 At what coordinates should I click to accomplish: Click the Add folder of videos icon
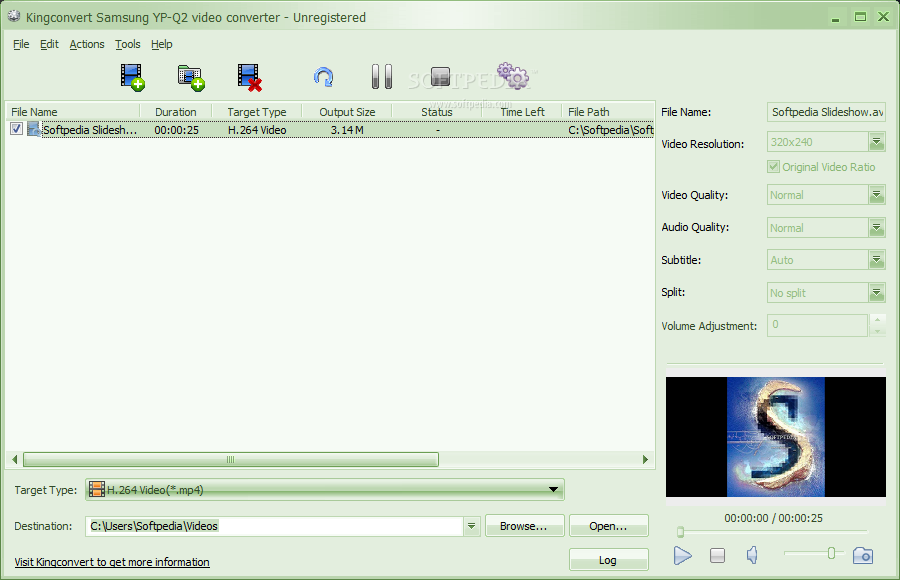coord(191,78)
